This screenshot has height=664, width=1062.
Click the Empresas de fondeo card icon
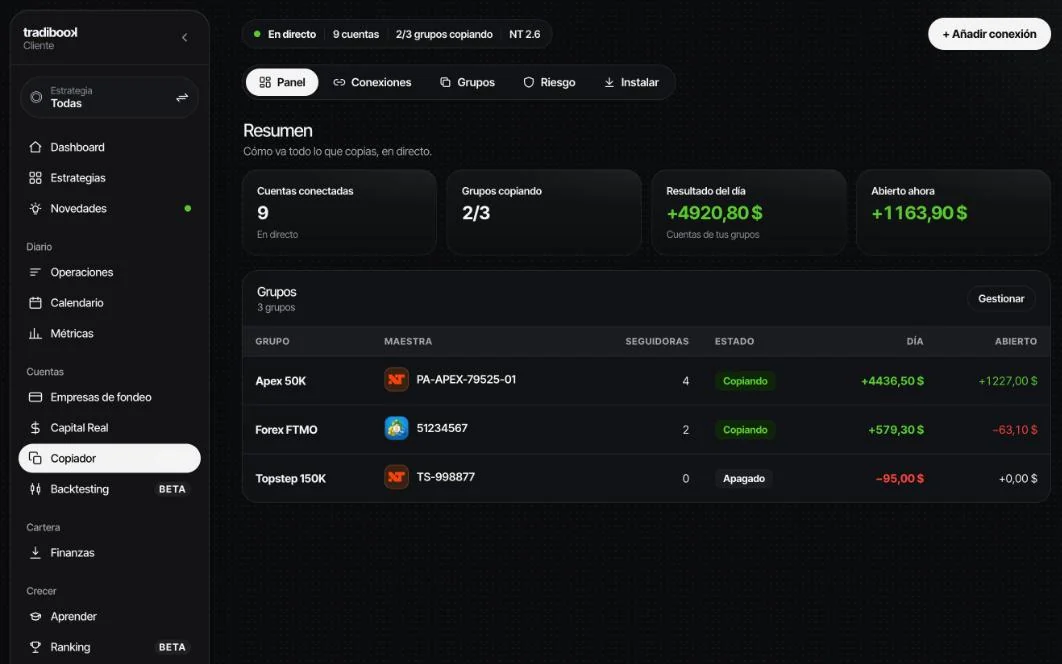point(35,397)
